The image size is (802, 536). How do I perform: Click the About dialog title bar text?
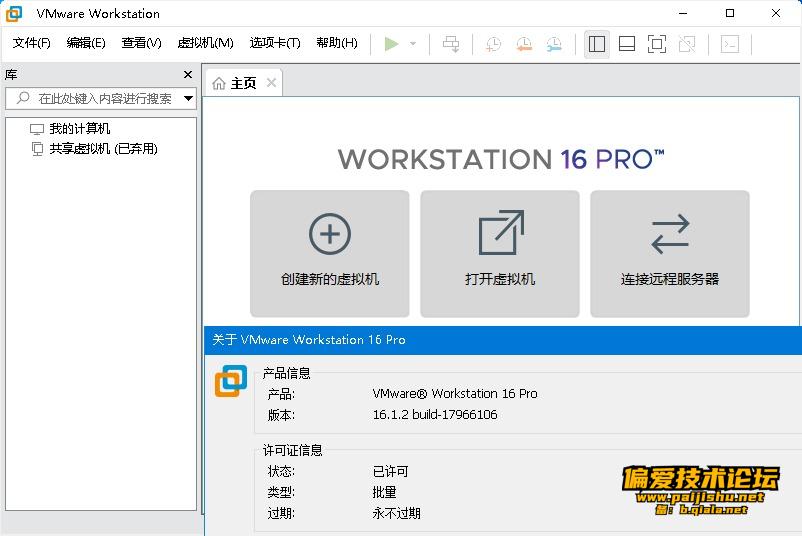[308, 340]
